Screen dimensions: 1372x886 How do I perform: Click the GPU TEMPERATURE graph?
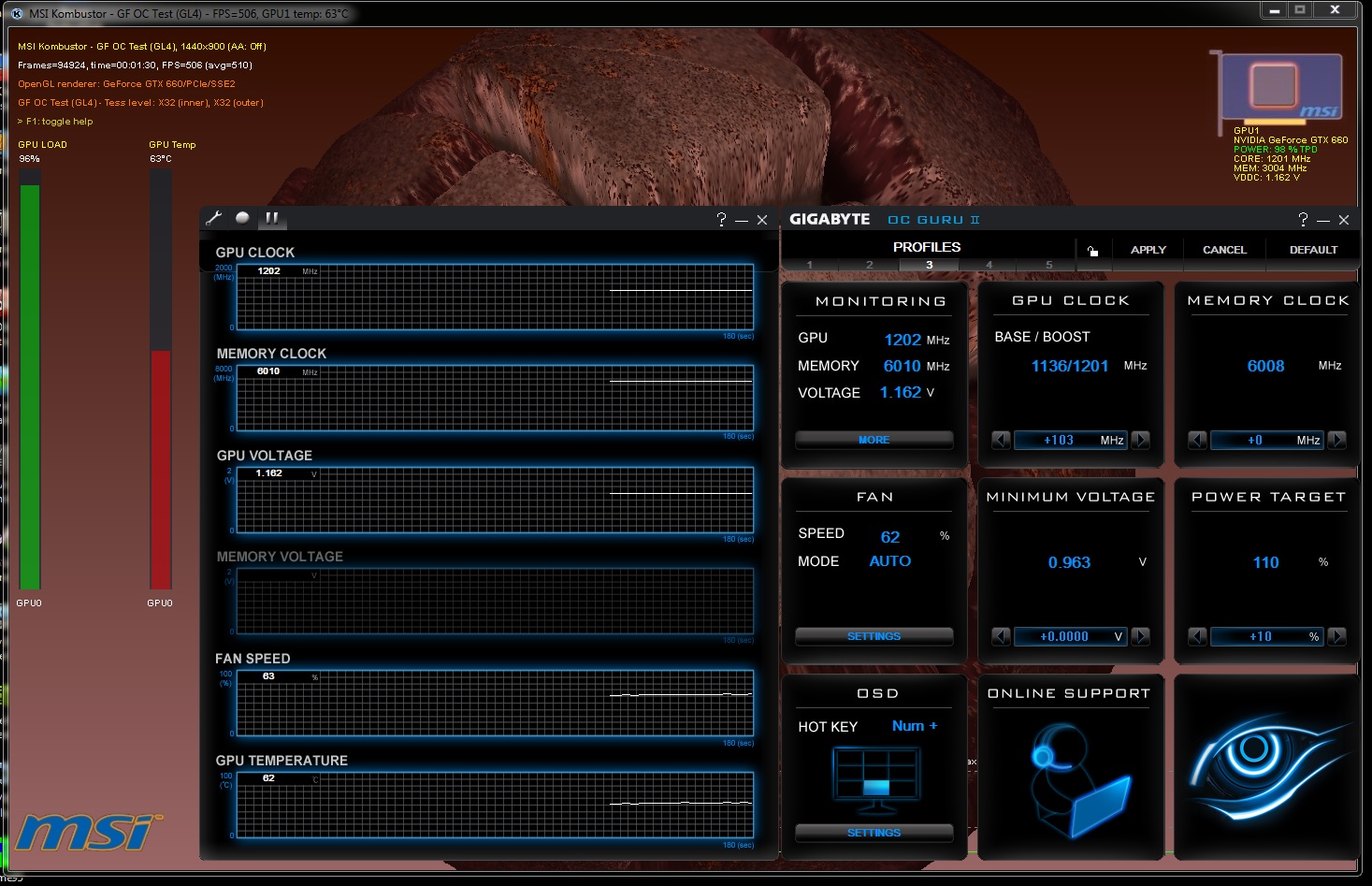pos(495,805)
